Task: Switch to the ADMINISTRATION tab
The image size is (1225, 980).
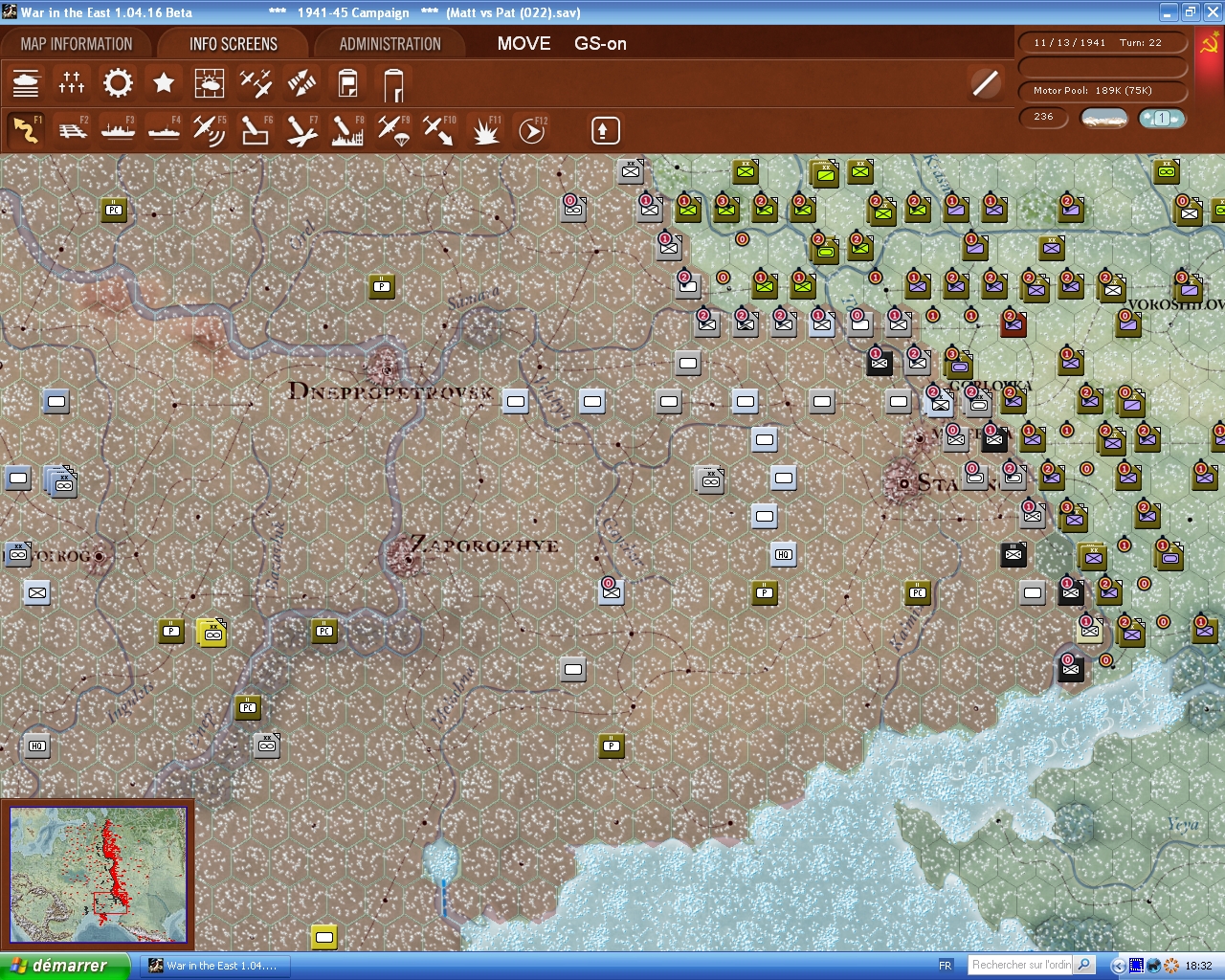Action: pos(390,44)
